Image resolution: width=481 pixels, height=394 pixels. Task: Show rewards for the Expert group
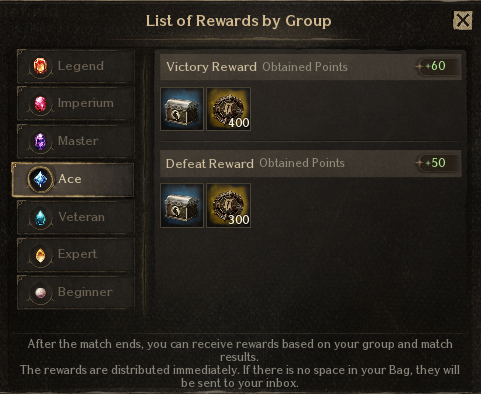76,255
